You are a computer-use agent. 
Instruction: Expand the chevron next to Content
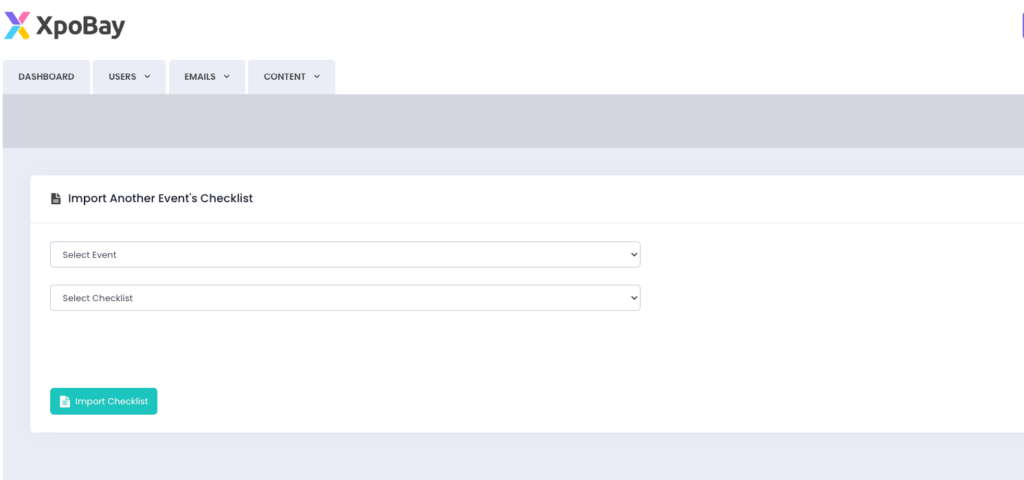[x=317, y=77]
